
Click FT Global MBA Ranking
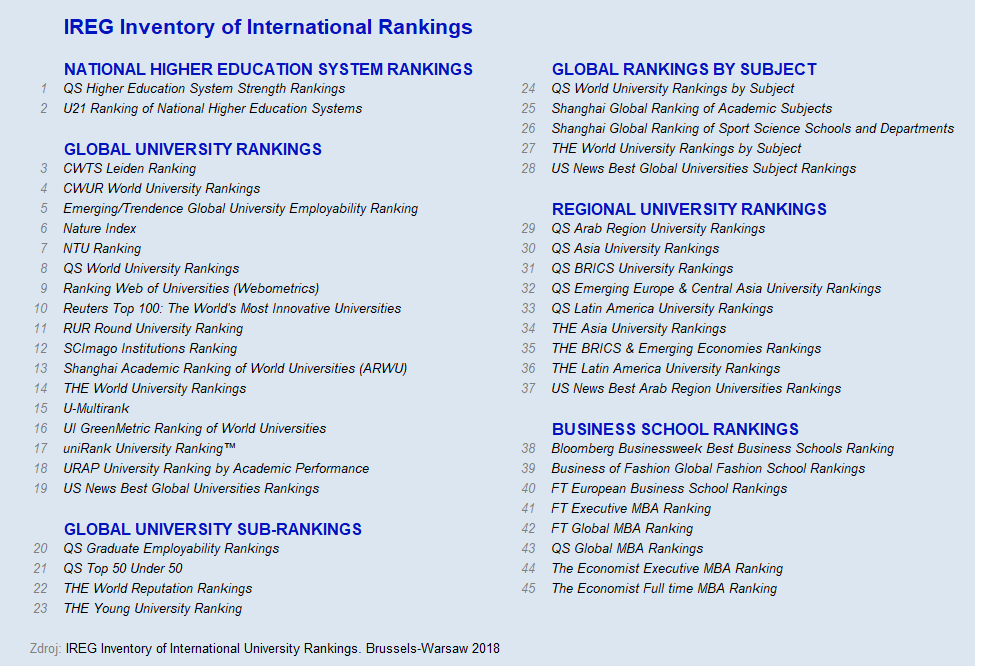tap(622, 528)
